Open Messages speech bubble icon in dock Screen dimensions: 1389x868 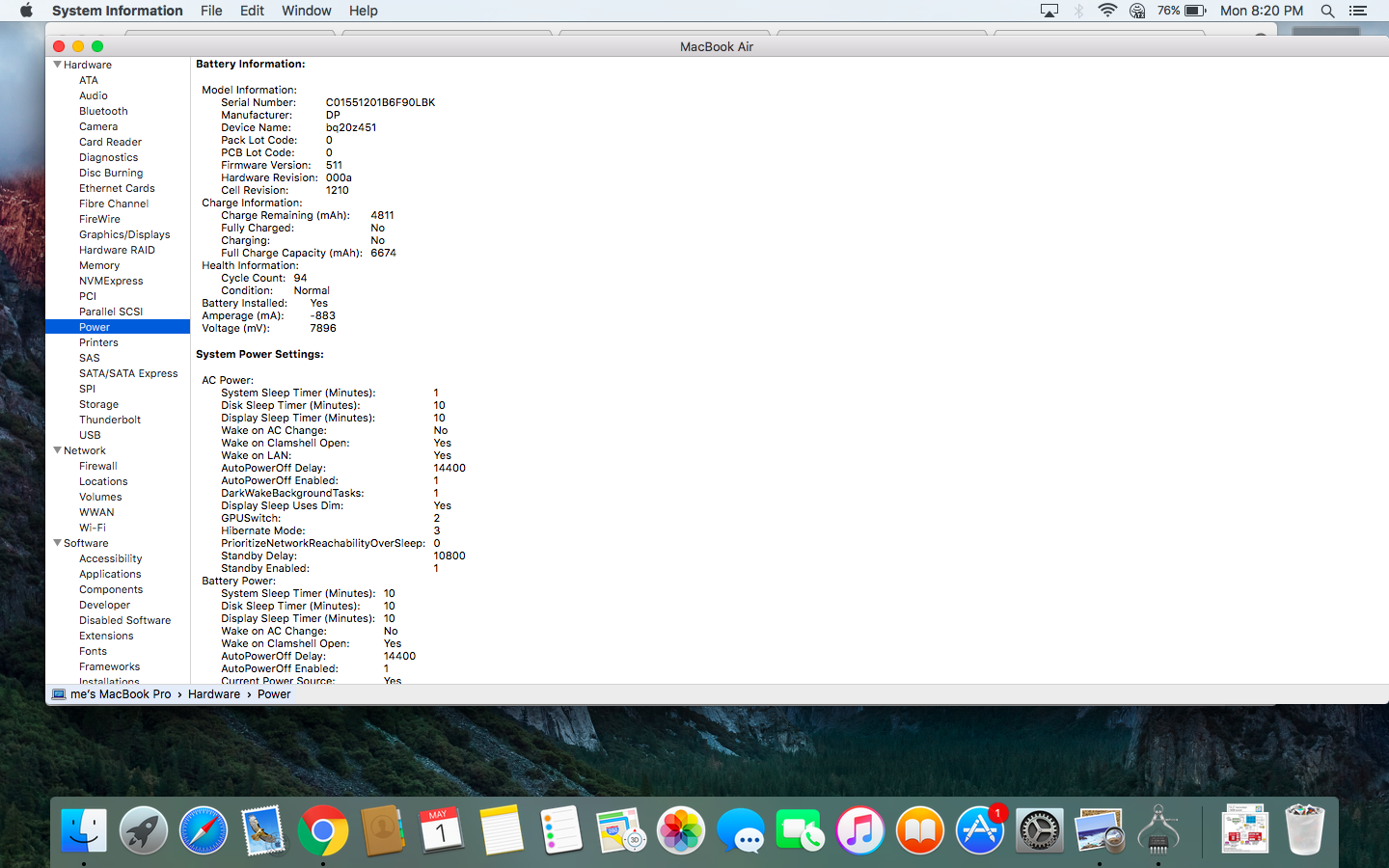tap(741, 829)
